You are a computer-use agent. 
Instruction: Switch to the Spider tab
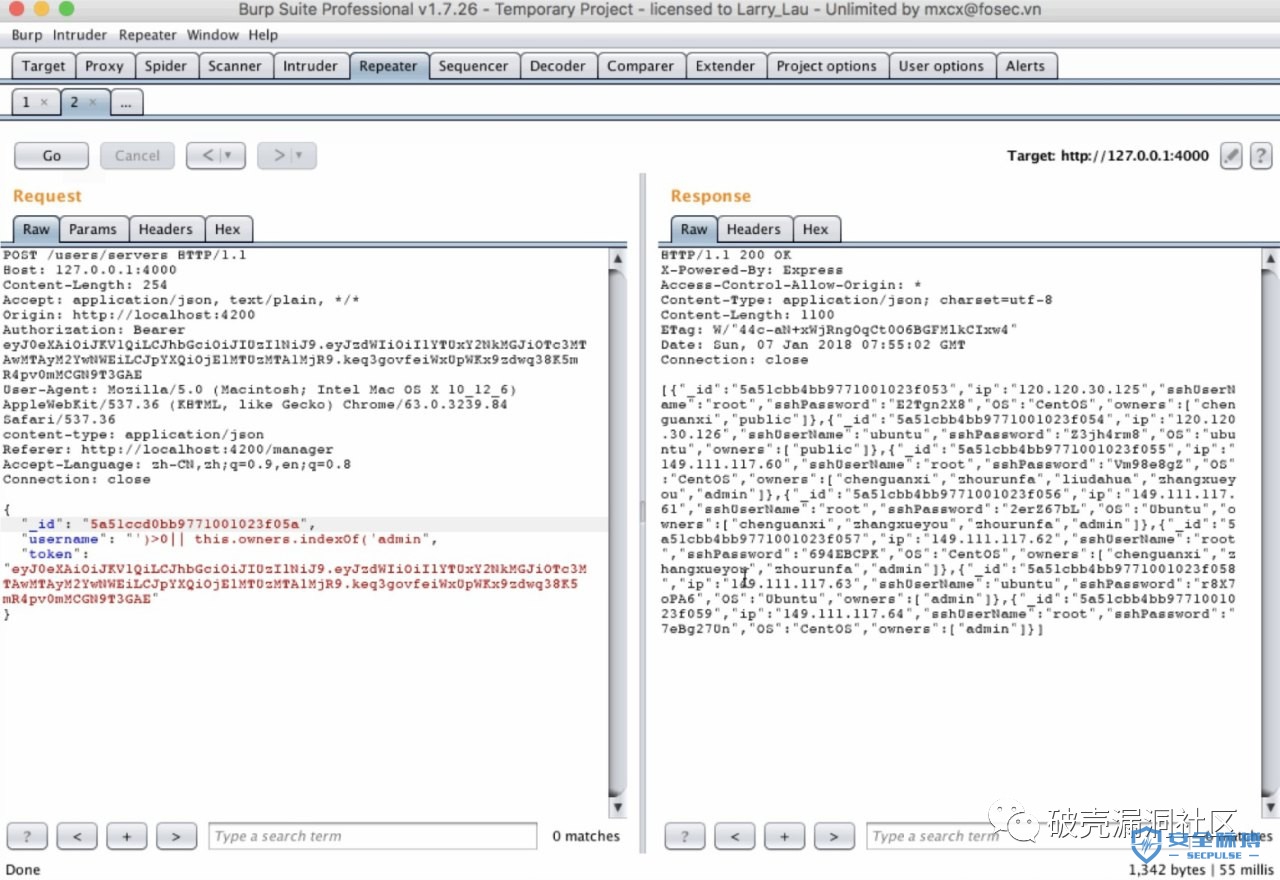(x=166, y=66)
